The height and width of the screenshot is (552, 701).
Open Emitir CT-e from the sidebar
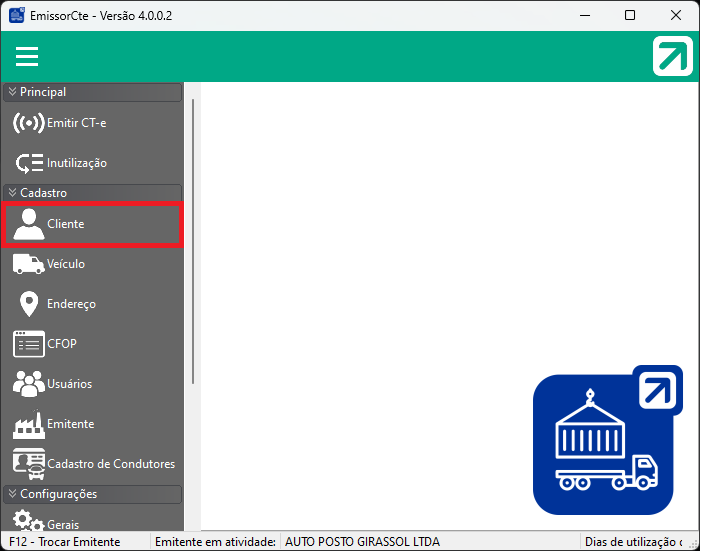(76, 123)
